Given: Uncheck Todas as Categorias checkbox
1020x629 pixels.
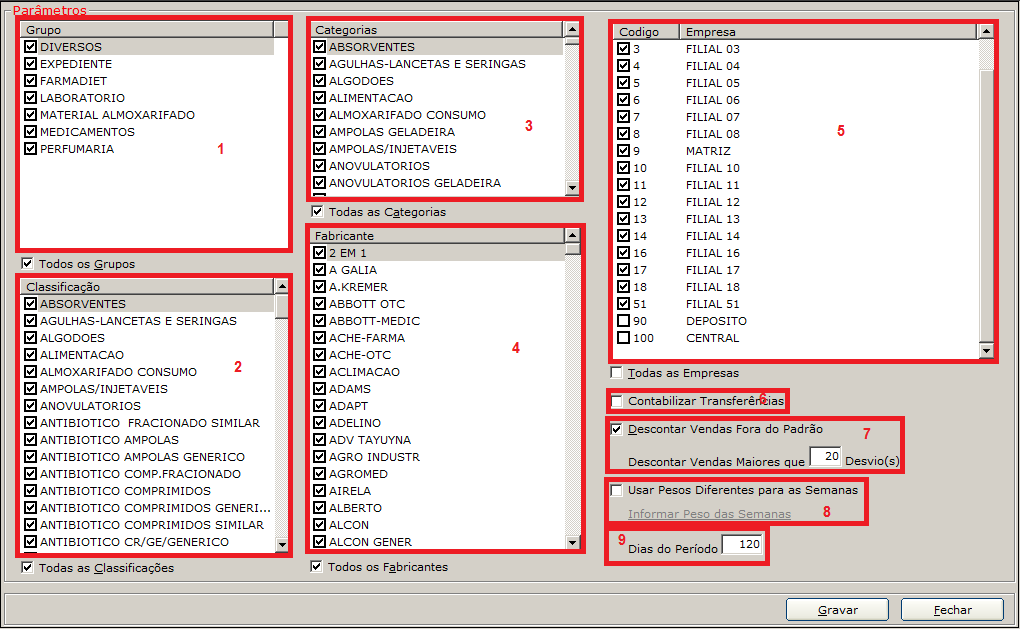Looking at the screenshot, I should 317,212.
